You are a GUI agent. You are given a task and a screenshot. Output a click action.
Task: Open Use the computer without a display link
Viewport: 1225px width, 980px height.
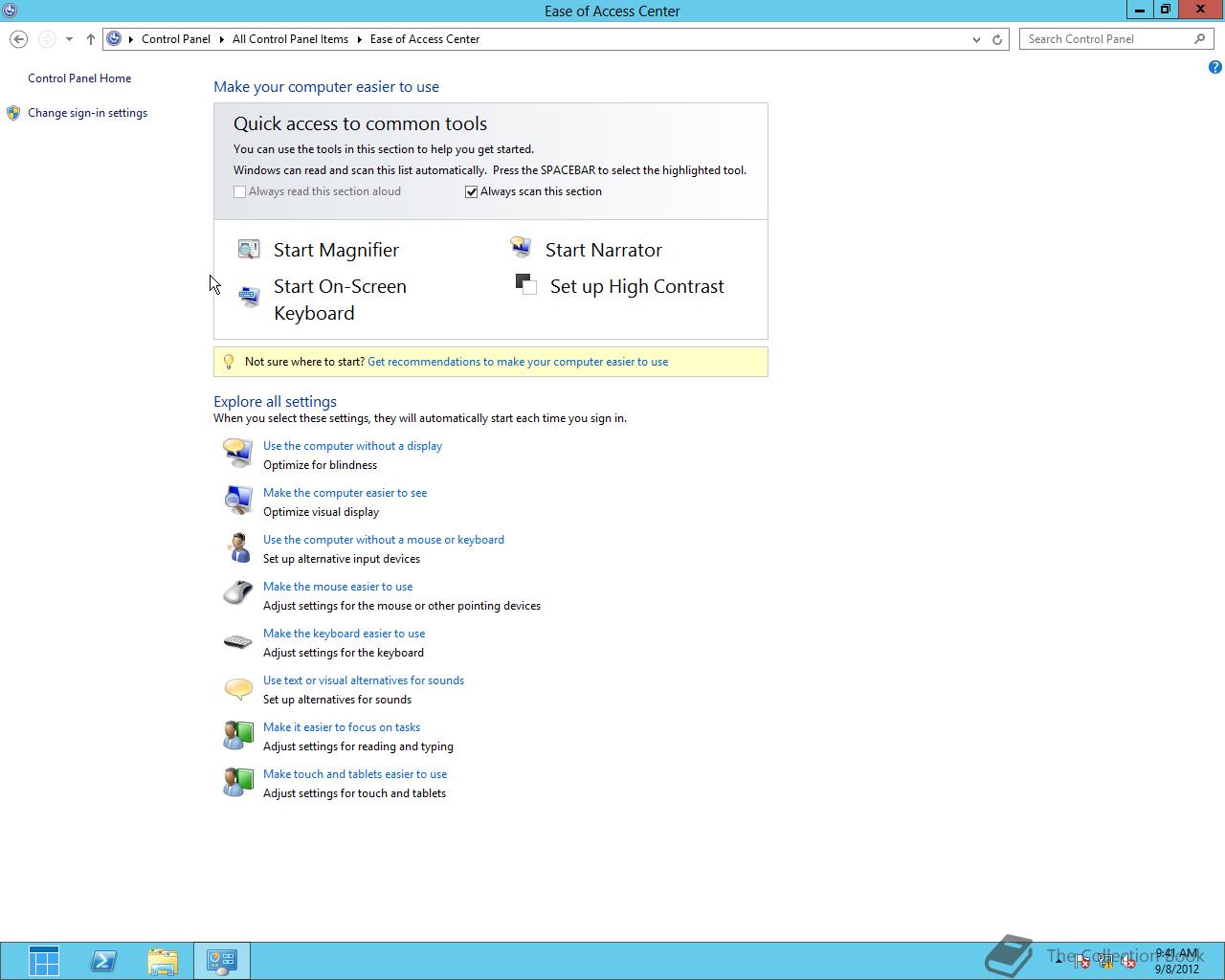point(352,446)
